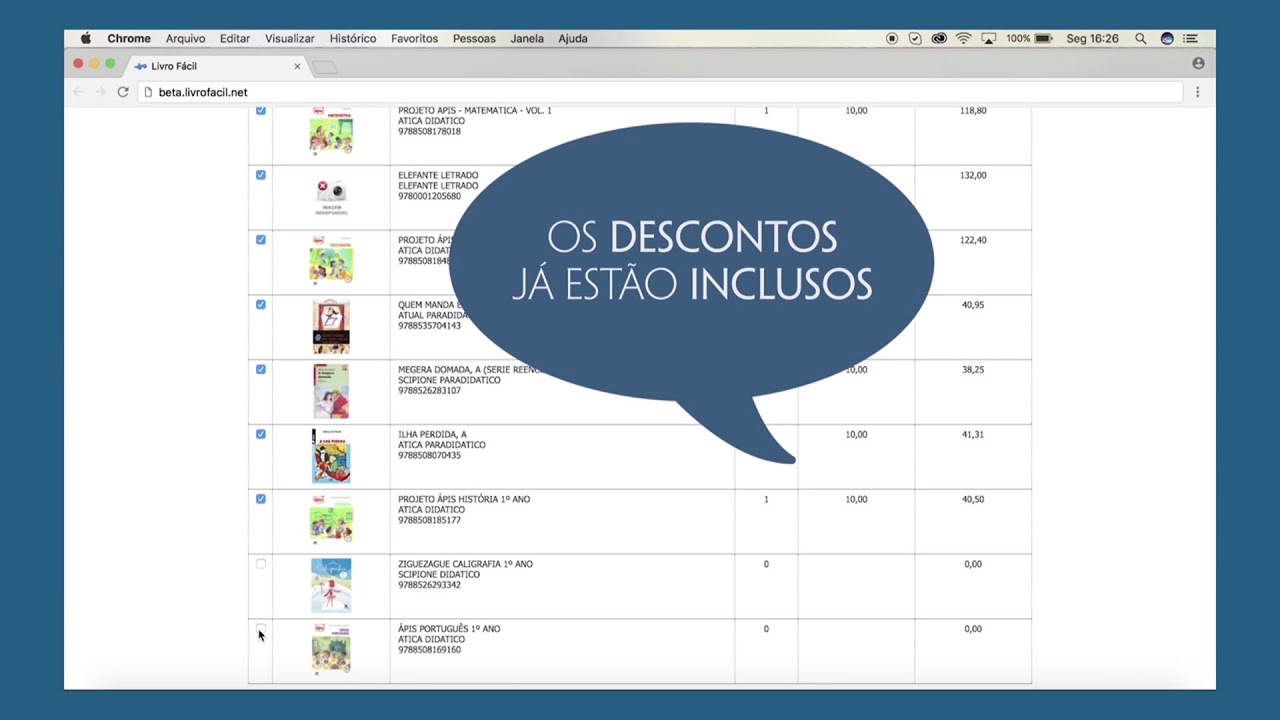Screen dimensions: 1280x720
Task: Click the Wi-Fi status icon
Action: [x=963, y=39]
